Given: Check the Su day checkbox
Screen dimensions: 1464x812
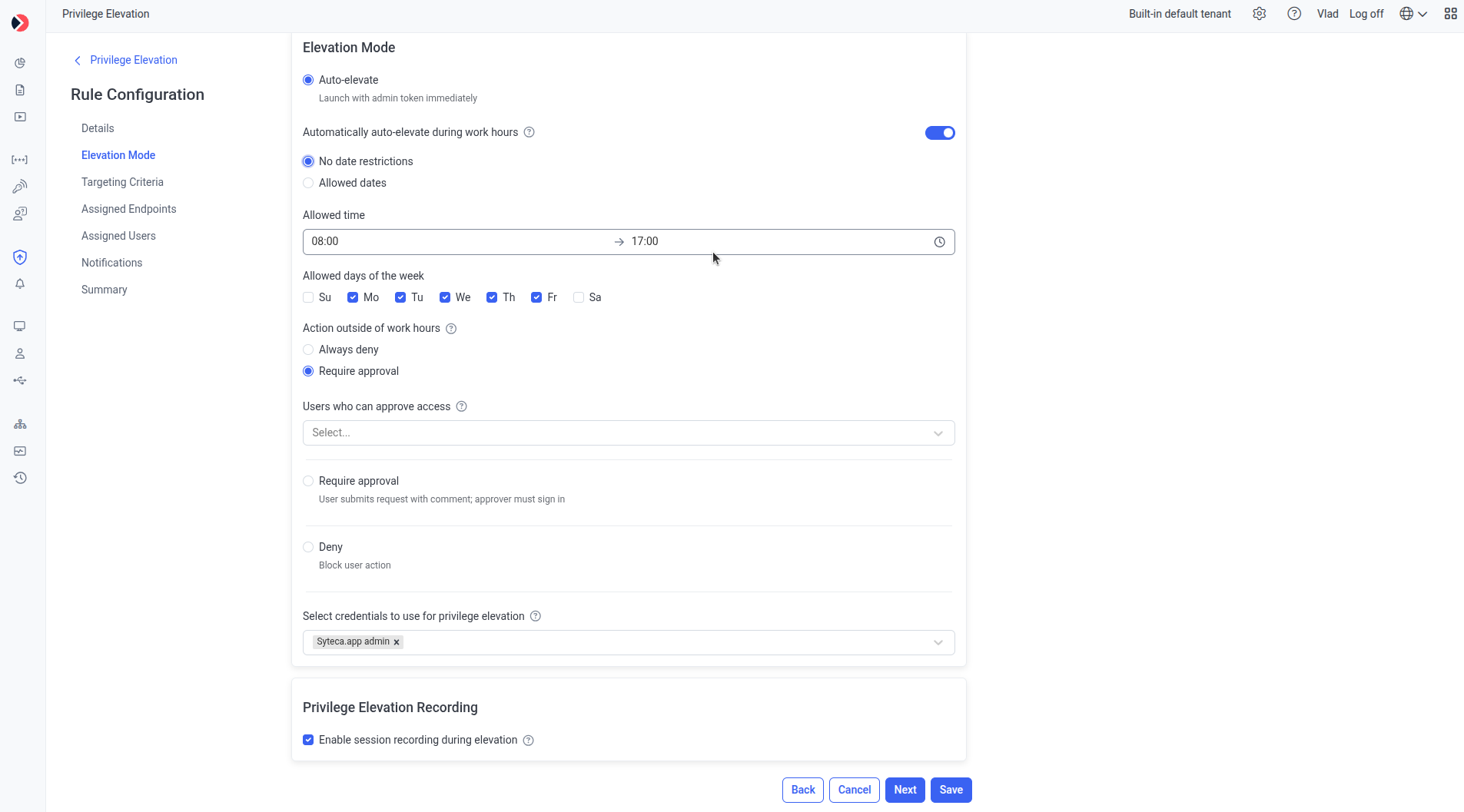Looking at the screenshot, I should (308, 297).
